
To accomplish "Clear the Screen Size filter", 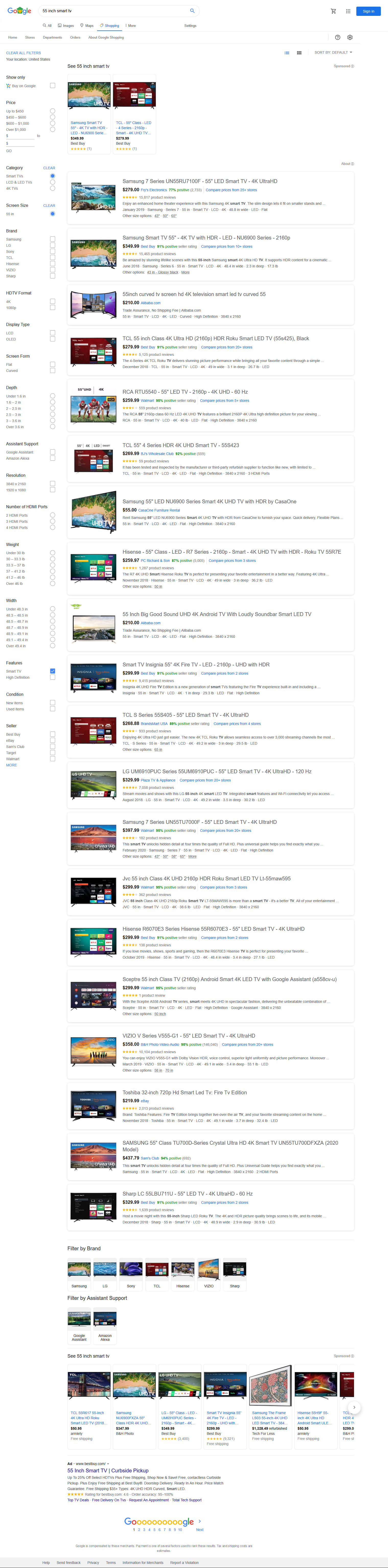I will pos(49,206).
